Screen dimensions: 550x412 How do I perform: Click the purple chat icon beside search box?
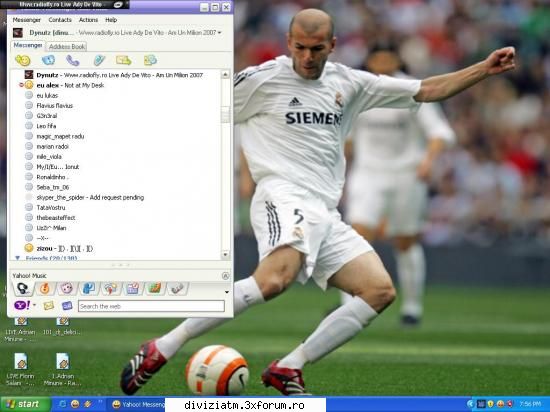[67, 306]
